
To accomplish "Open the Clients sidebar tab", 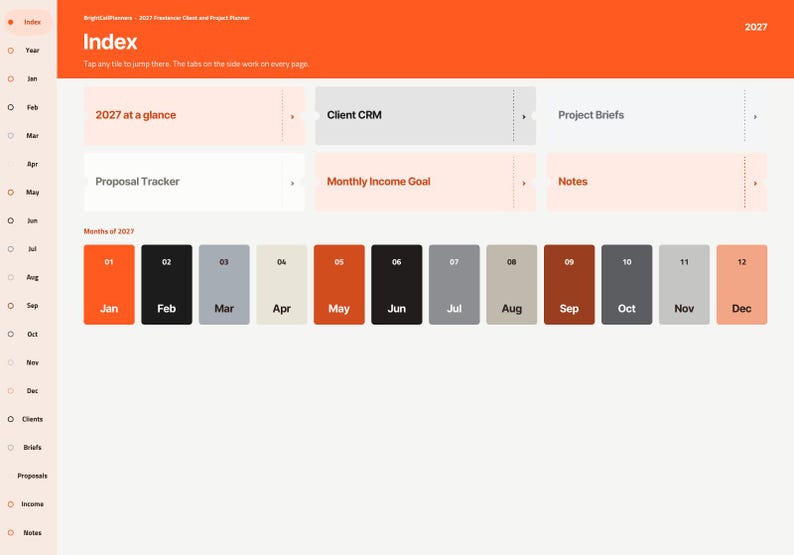I will tap(28, 419).
